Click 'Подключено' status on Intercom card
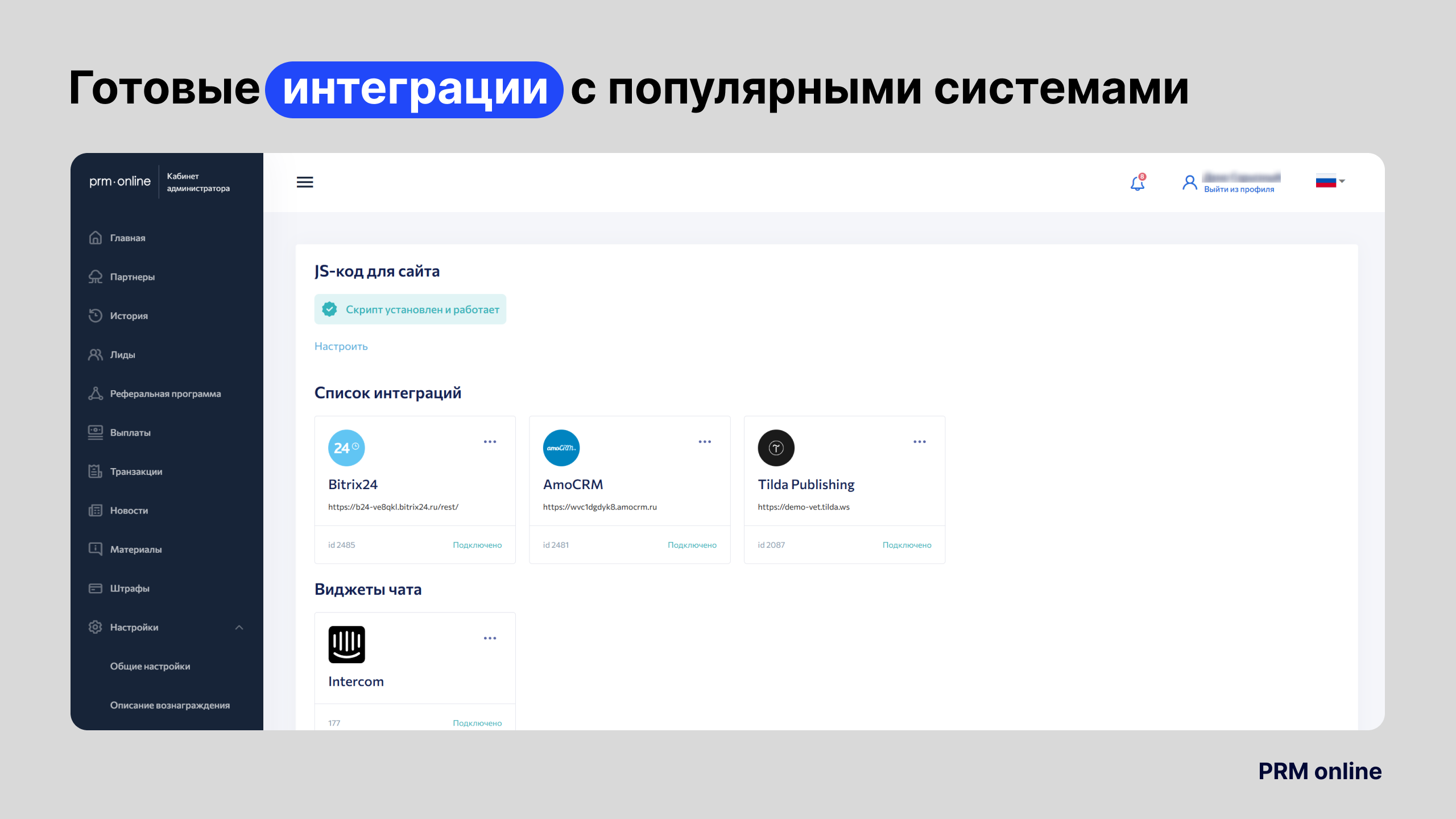Image resolution: width=1456 pixels, height=819 pixels. pyautogui.click(x=477, y=723)
